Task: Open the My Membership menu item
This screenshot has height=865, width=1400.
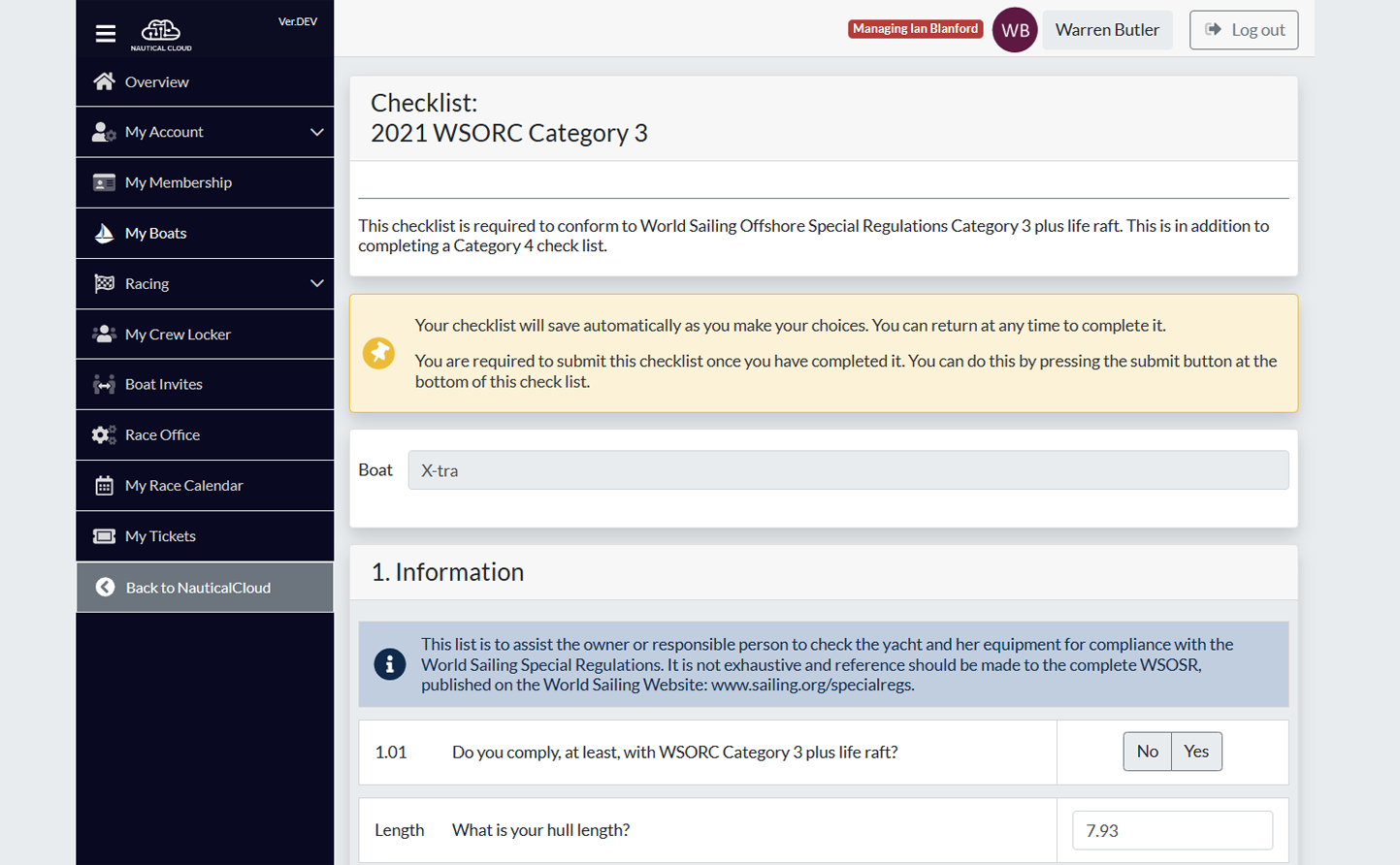Action: [x=205, y=182]
